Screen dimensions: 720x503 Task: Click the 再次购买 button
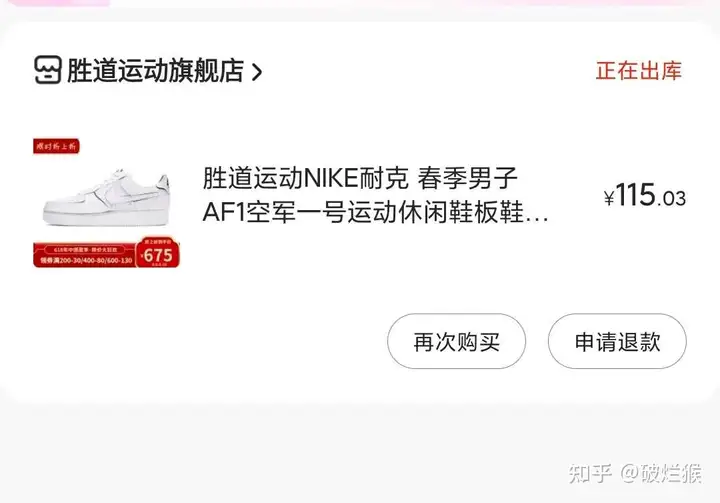tap(456, 341)
